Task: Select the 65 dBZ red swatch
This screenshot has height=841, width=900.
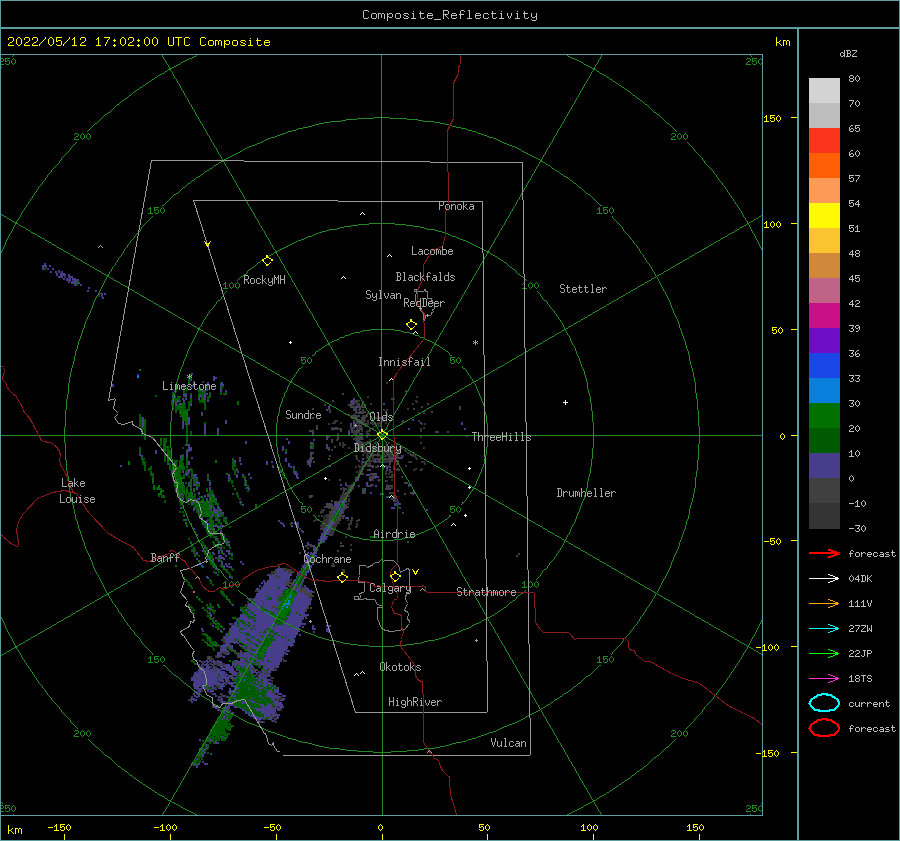Action: 824,141
